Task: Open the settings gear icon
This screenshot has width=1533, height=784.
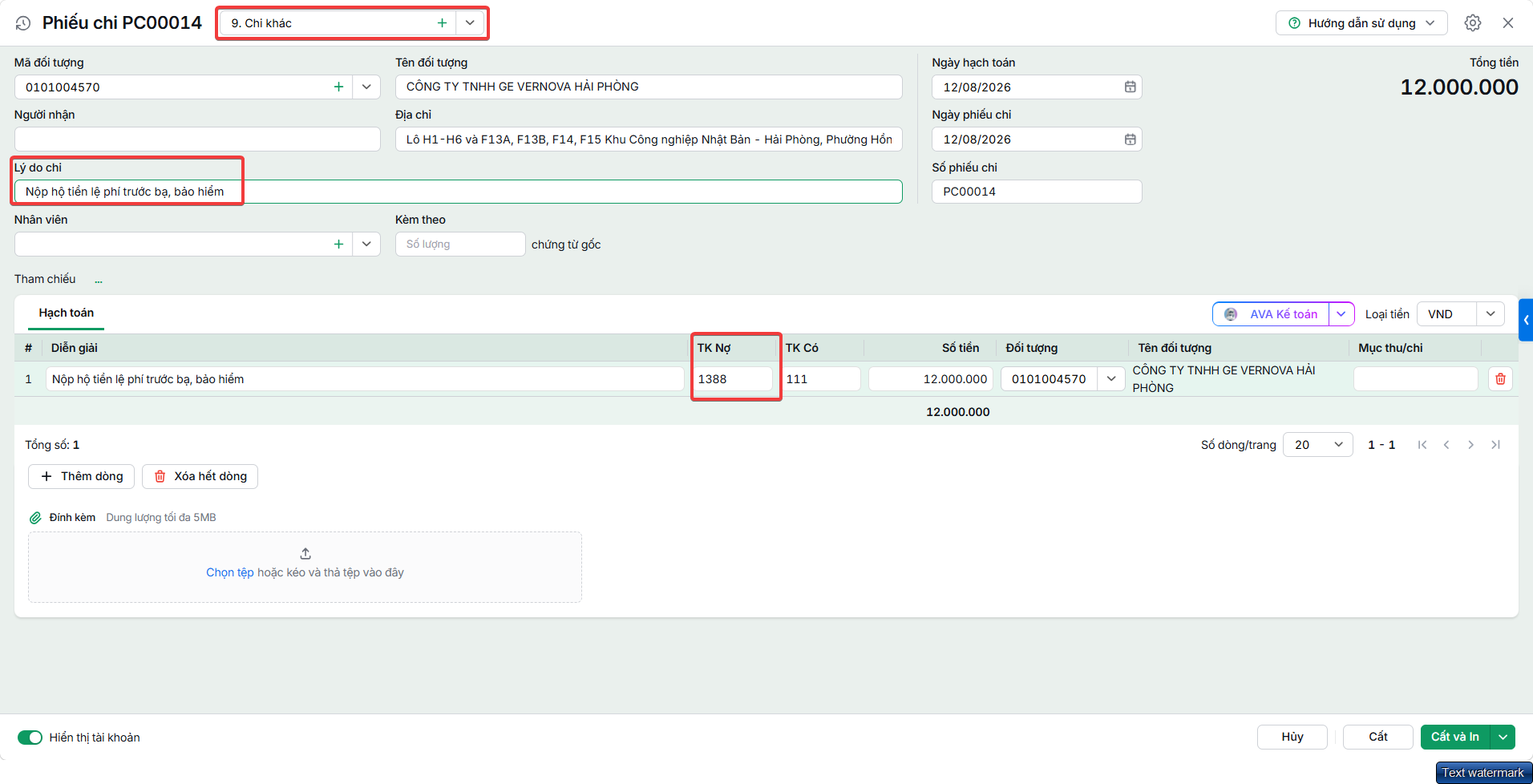Action: pos(1473,23)
